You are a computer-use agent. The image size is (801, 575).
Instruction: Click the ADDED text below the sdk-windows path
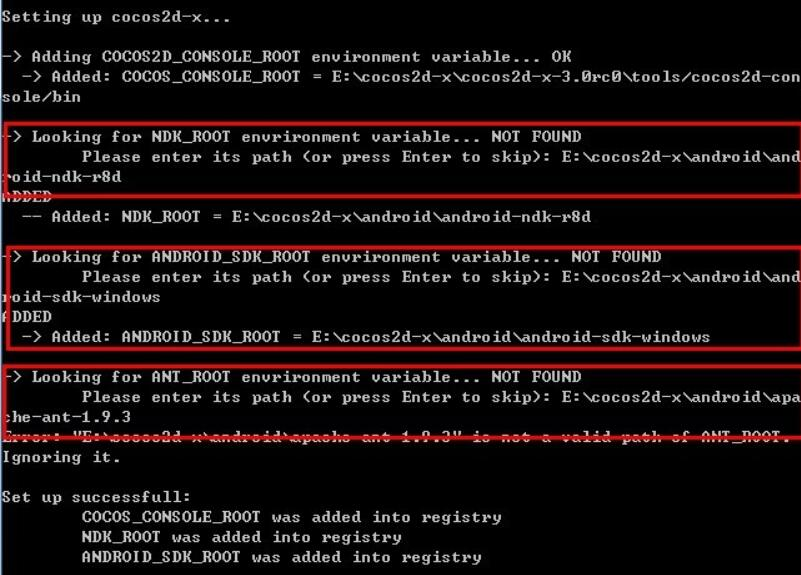coord(27,317)
